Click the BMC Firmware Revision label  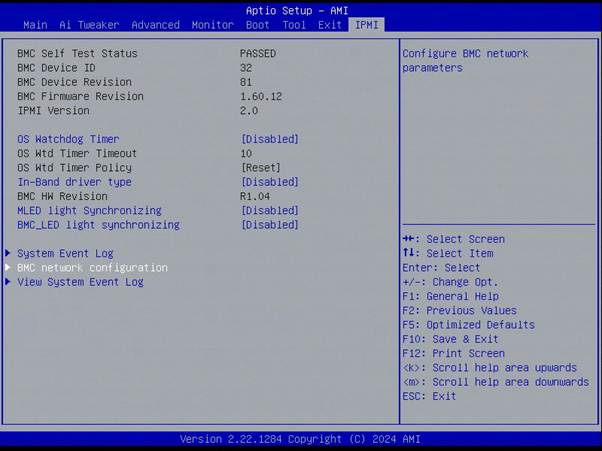tap(80, 96)
